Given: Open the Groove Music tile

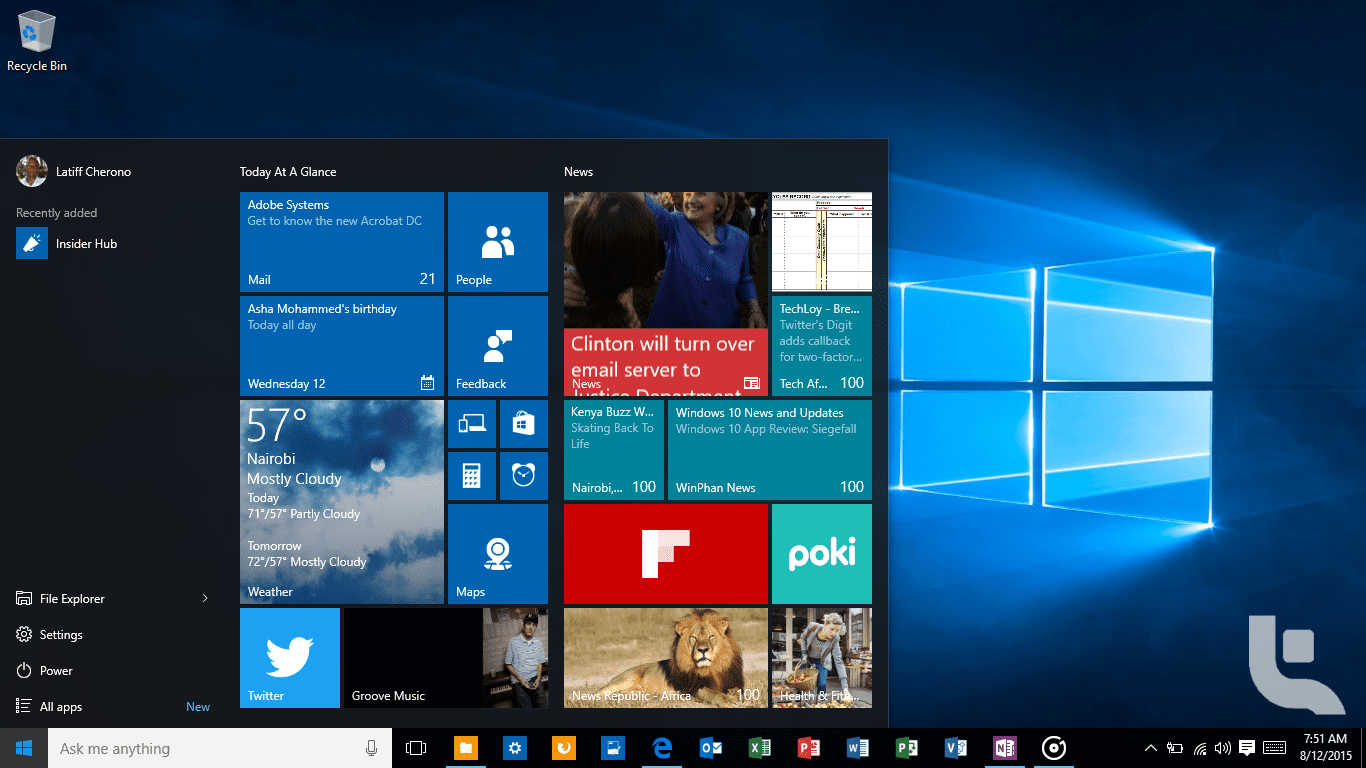Looking at the screenshot, I should (x=446, y=658).
